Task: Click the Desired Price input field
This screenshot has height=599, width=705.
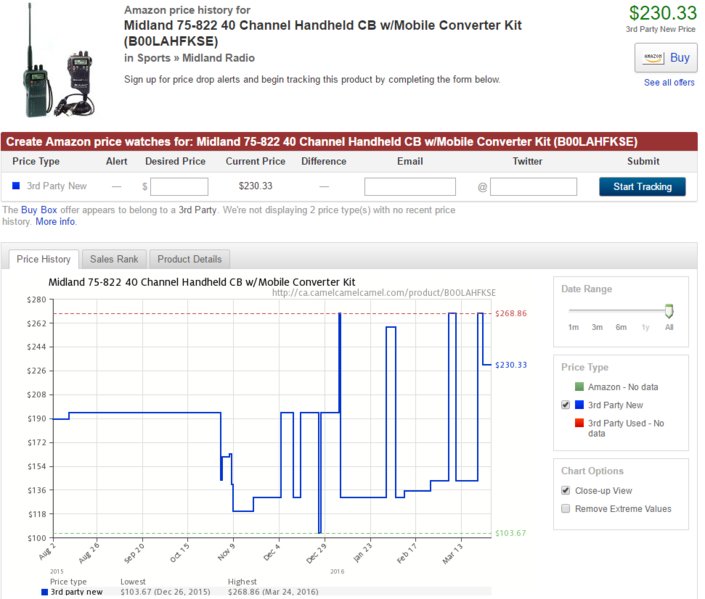Action: [179, 187]
